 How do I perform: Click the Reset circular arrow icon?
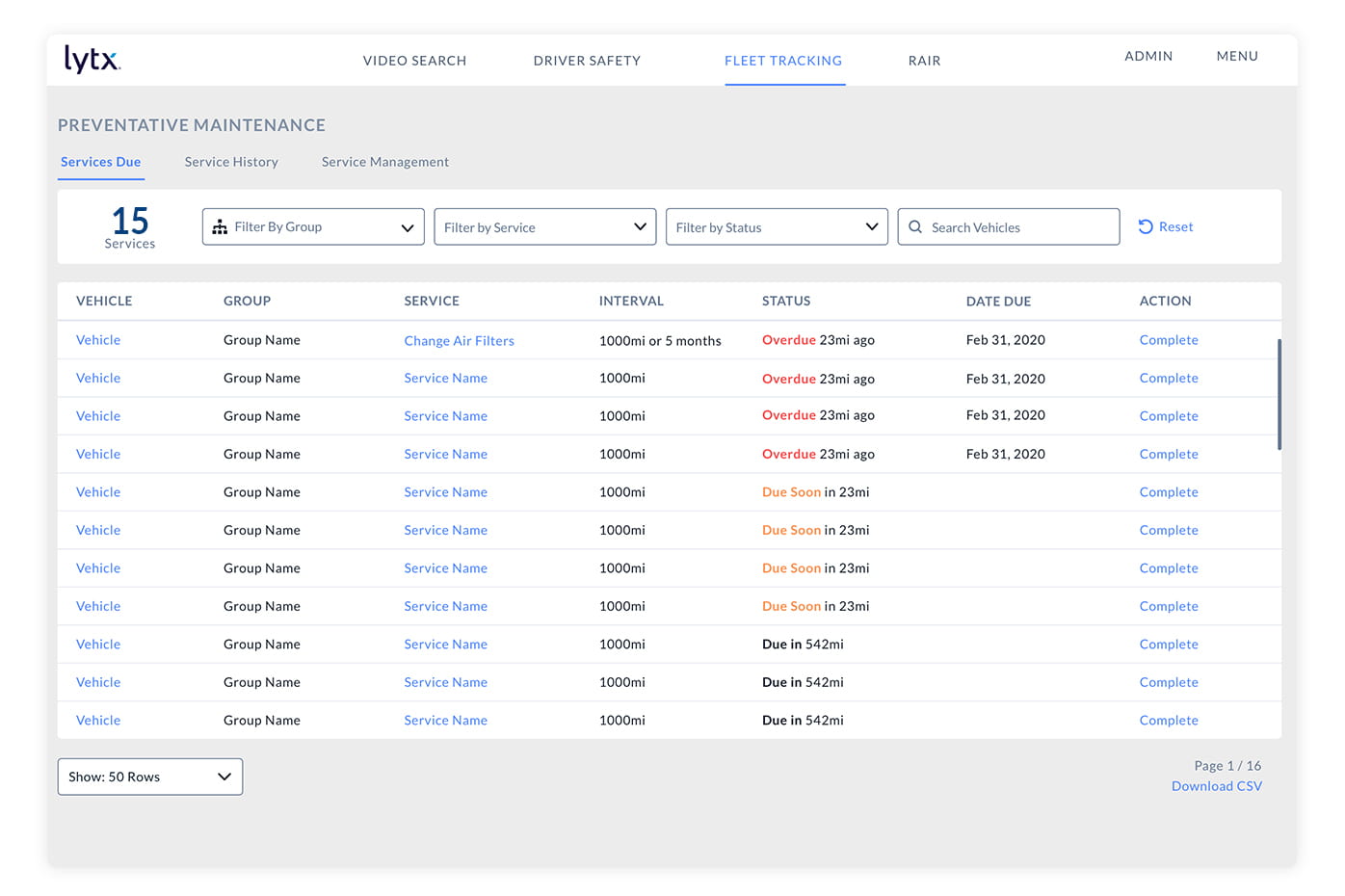1146,227
